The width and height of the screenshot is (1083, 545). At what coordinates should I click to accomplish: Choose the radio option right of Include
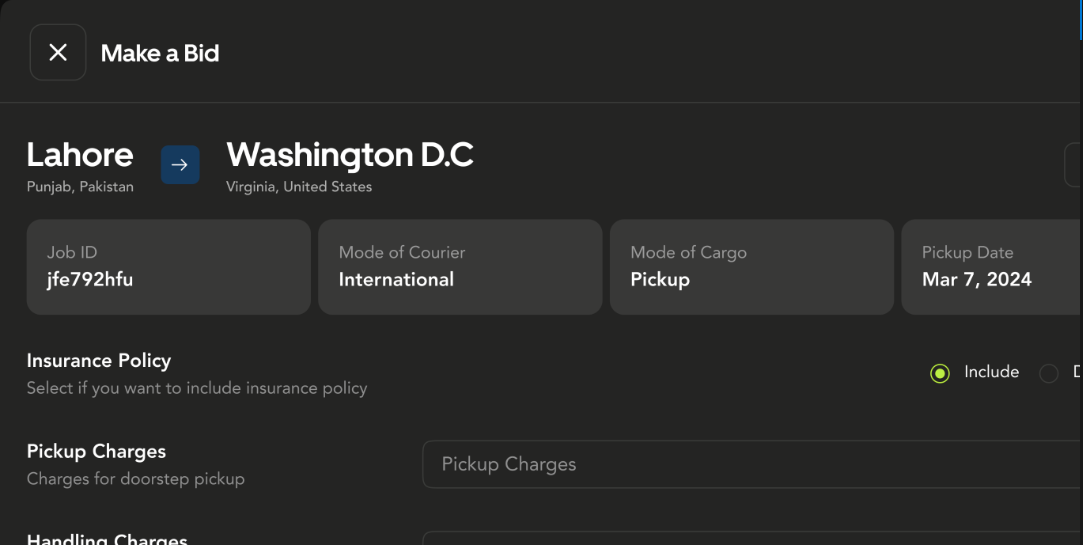coord(1048,374)
